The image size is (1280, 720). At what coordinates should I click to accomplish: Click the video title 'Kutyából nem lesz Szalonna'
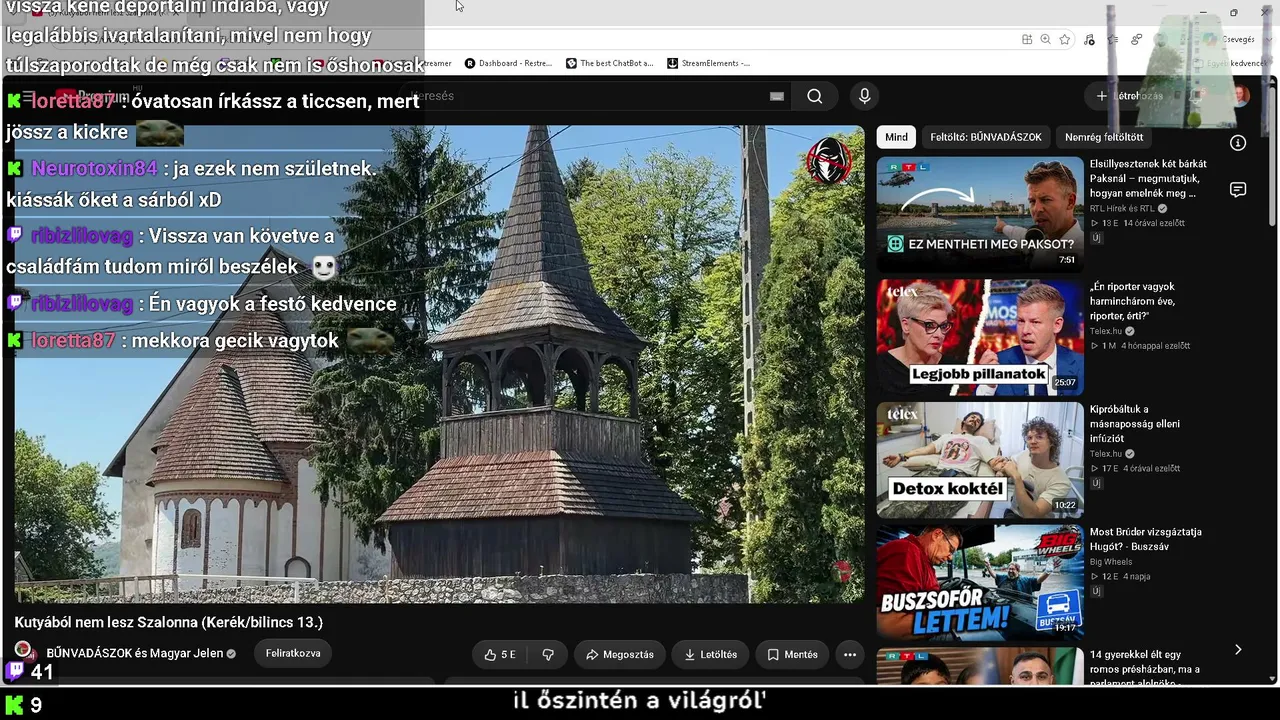[x=168, y=622]
